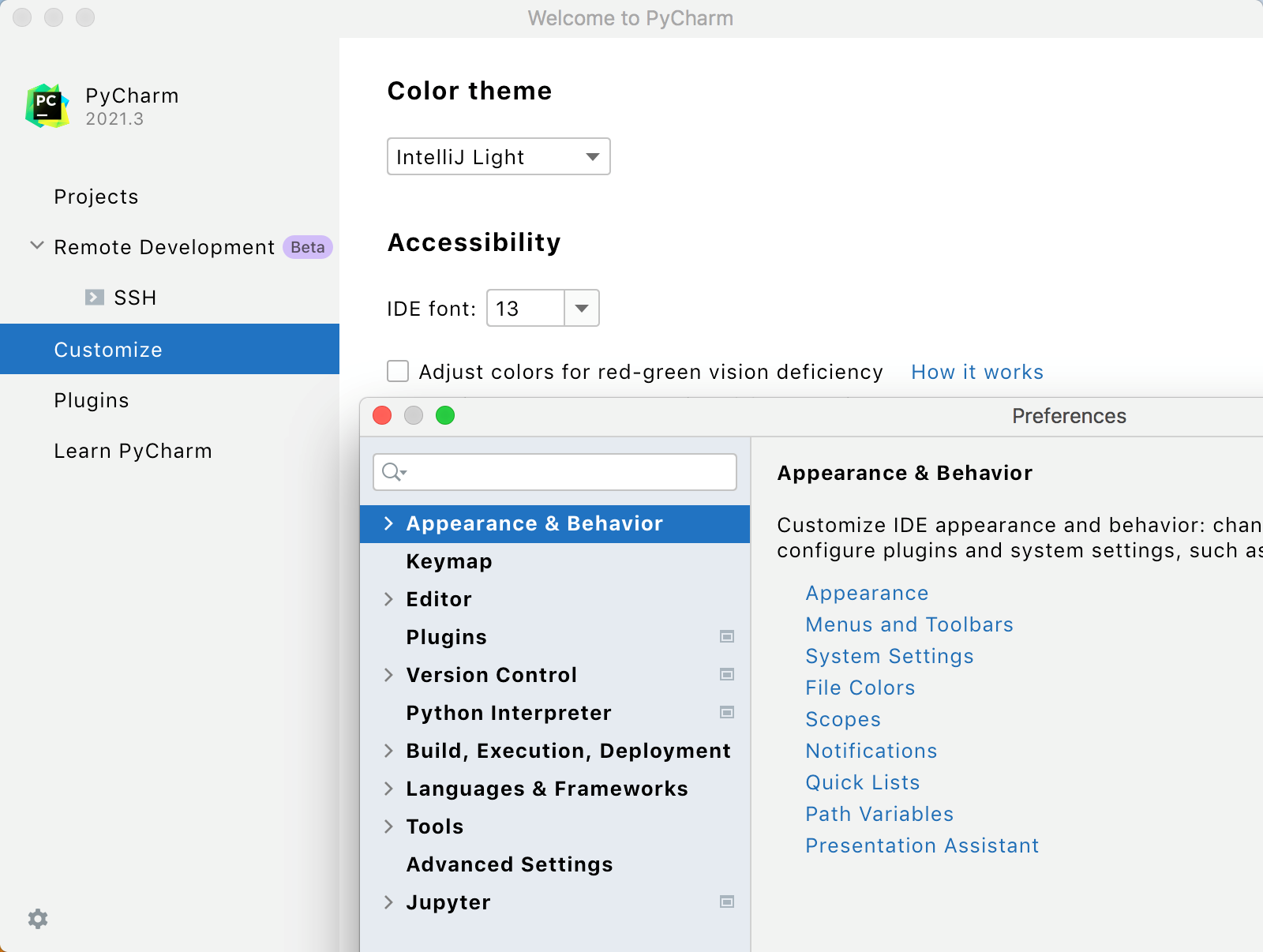
Task: Enable adjust colors for red-green vision deficiency
Action: 398,371
